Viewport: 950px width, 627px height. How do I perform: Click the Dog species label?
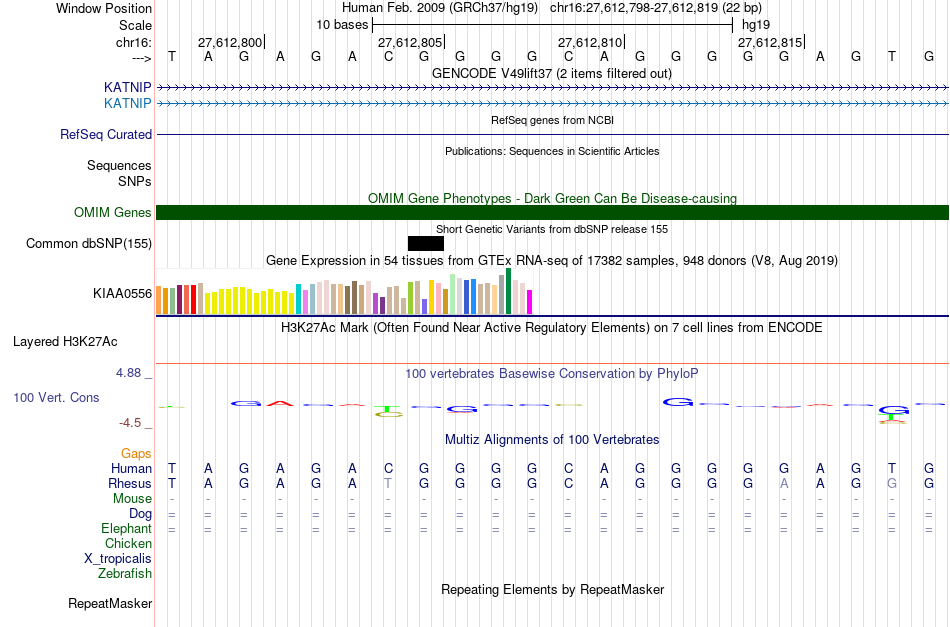click(141, 514)
